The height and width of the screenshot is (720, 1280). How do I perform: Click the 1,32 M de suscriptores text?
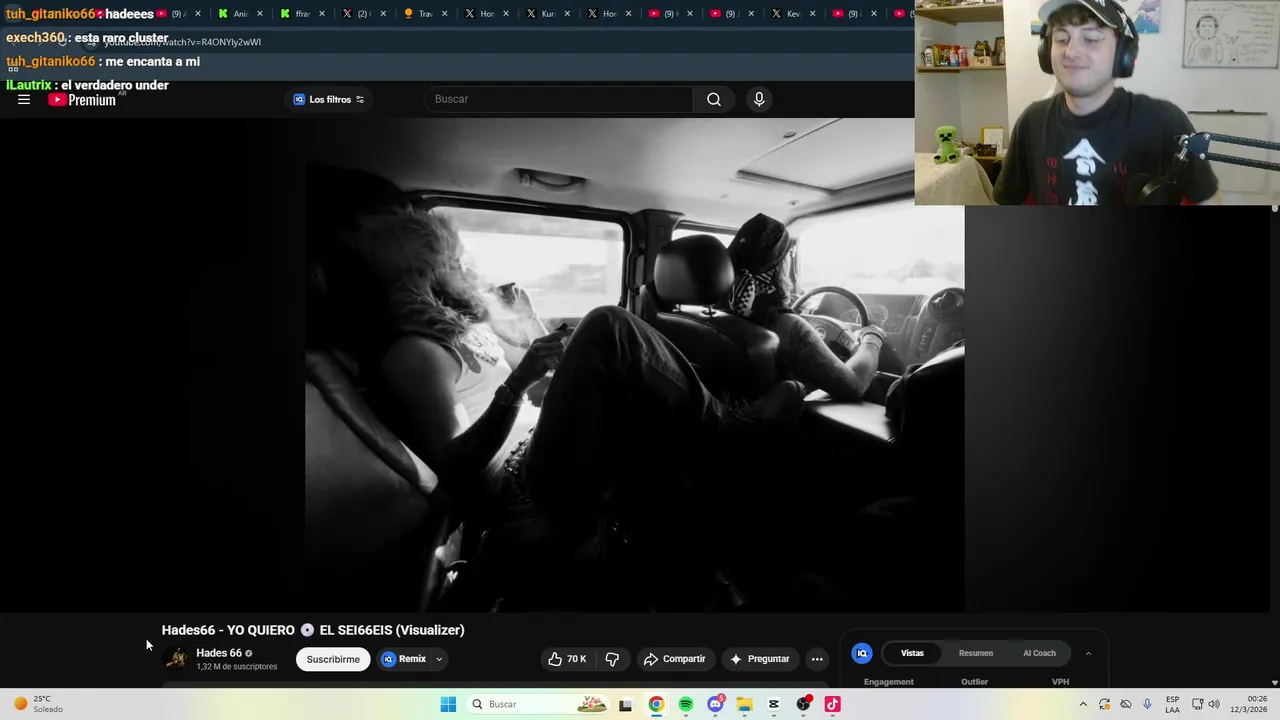[237, 667]
